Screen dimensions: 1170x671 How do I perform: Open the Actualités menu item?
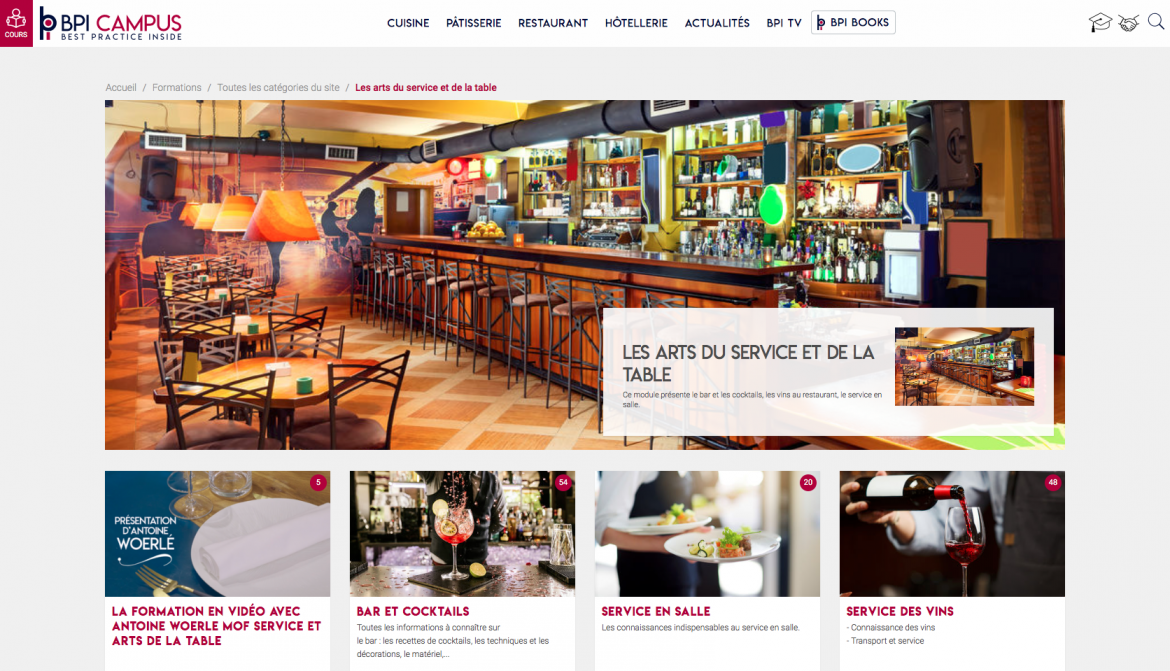click(x=717, y=23)
